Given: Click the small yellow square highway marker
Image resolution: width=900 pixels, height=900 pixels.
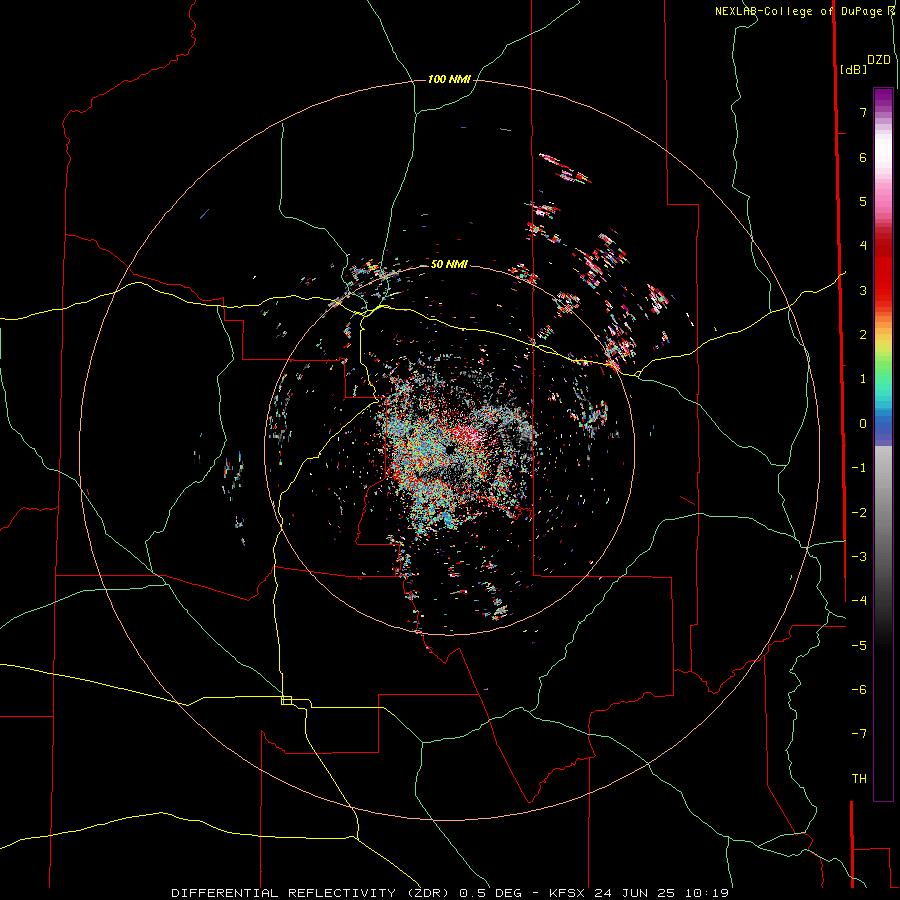Looking at the screenshot, I should click(x=286, y=700).
